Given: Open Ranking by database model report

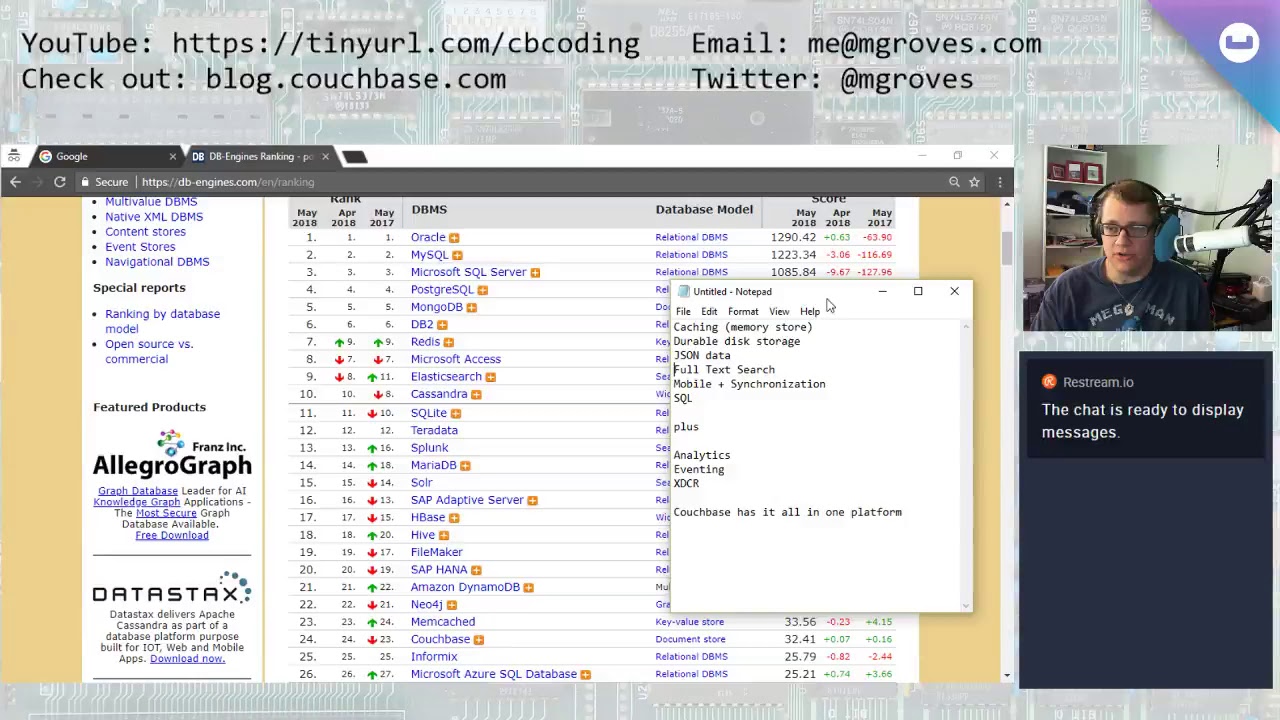Looking at the screenshot, I should pyautogui.click(x=162, y=321).
